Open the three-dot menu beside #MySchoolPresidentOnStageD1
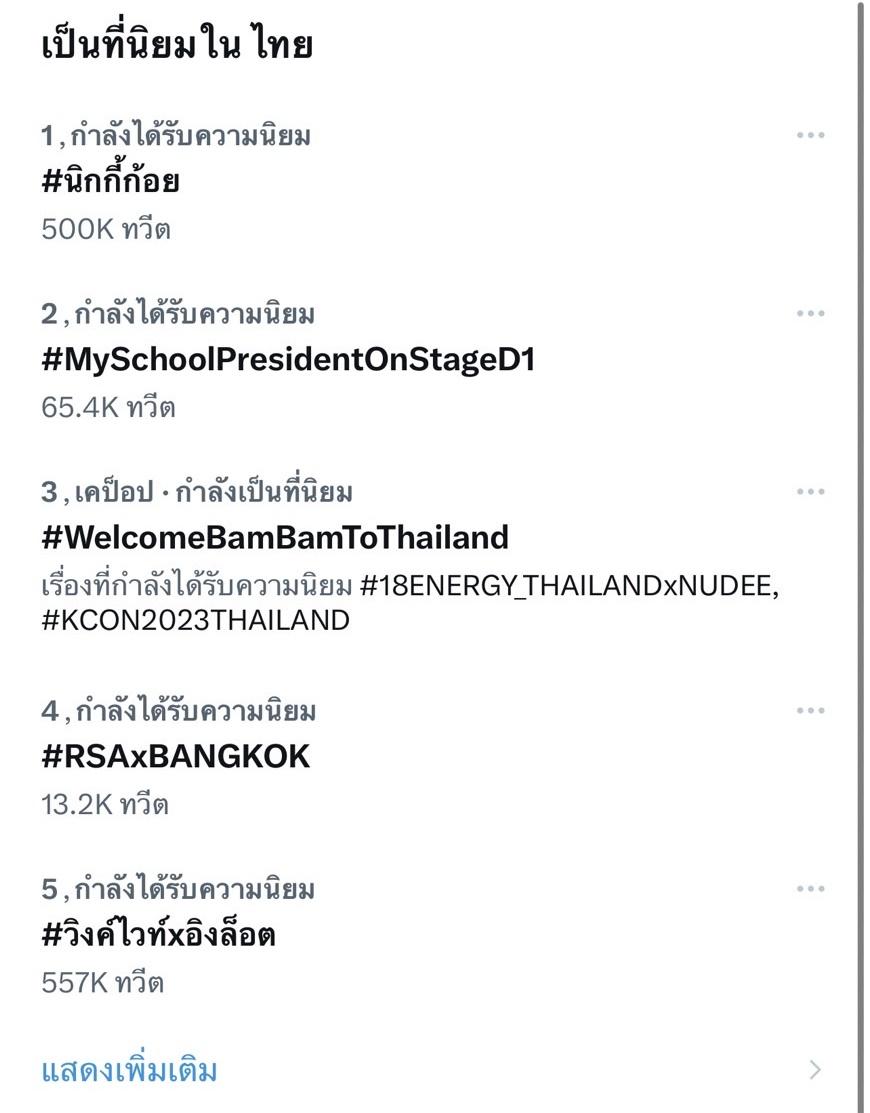870x1113 pixels. 810,314
